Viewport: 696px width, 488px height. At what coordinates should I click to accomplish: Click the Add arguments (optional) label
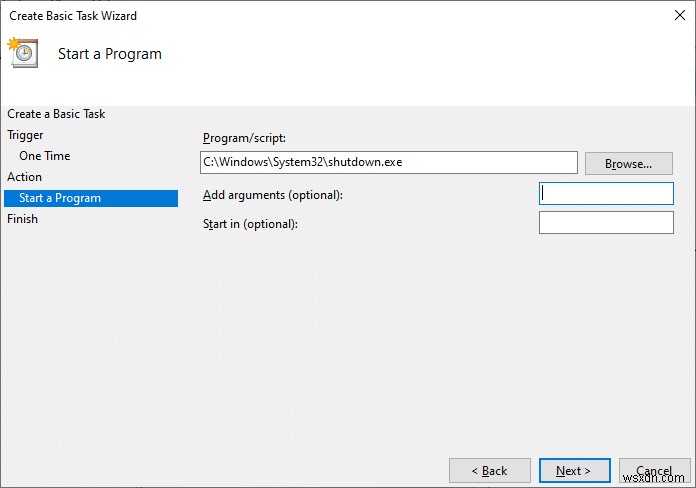coord(272,195)
